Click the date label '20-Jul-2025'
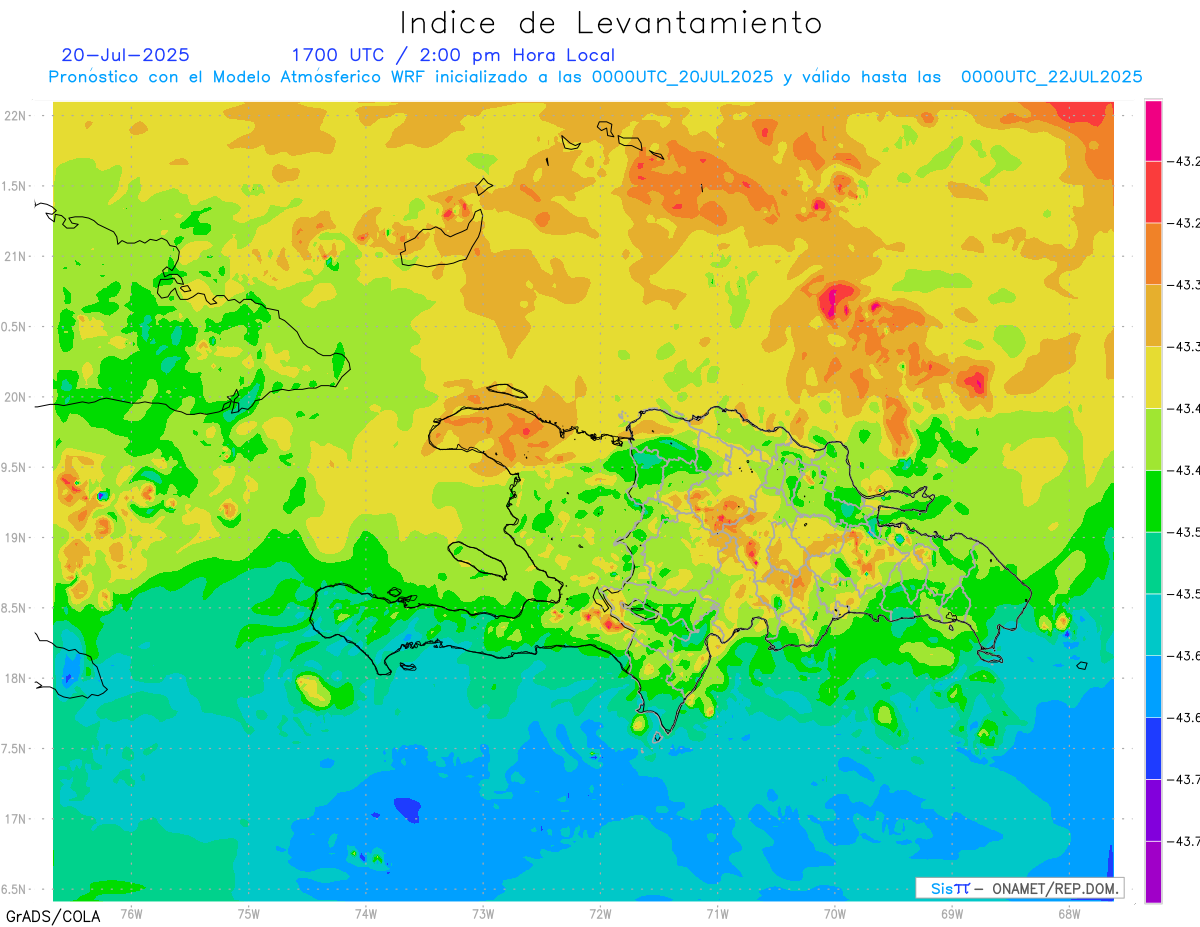 click(125, 55)
